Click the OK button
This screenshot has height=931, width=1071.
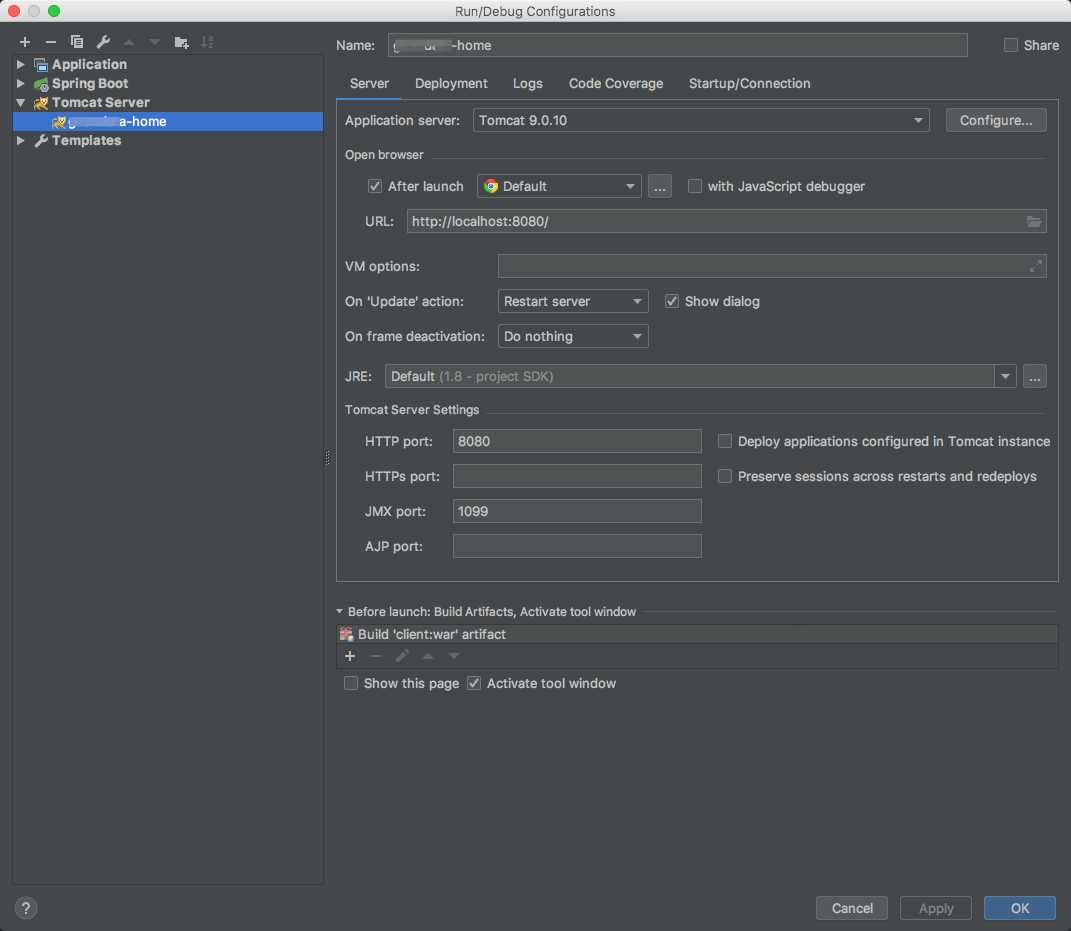coord(1019,908)
